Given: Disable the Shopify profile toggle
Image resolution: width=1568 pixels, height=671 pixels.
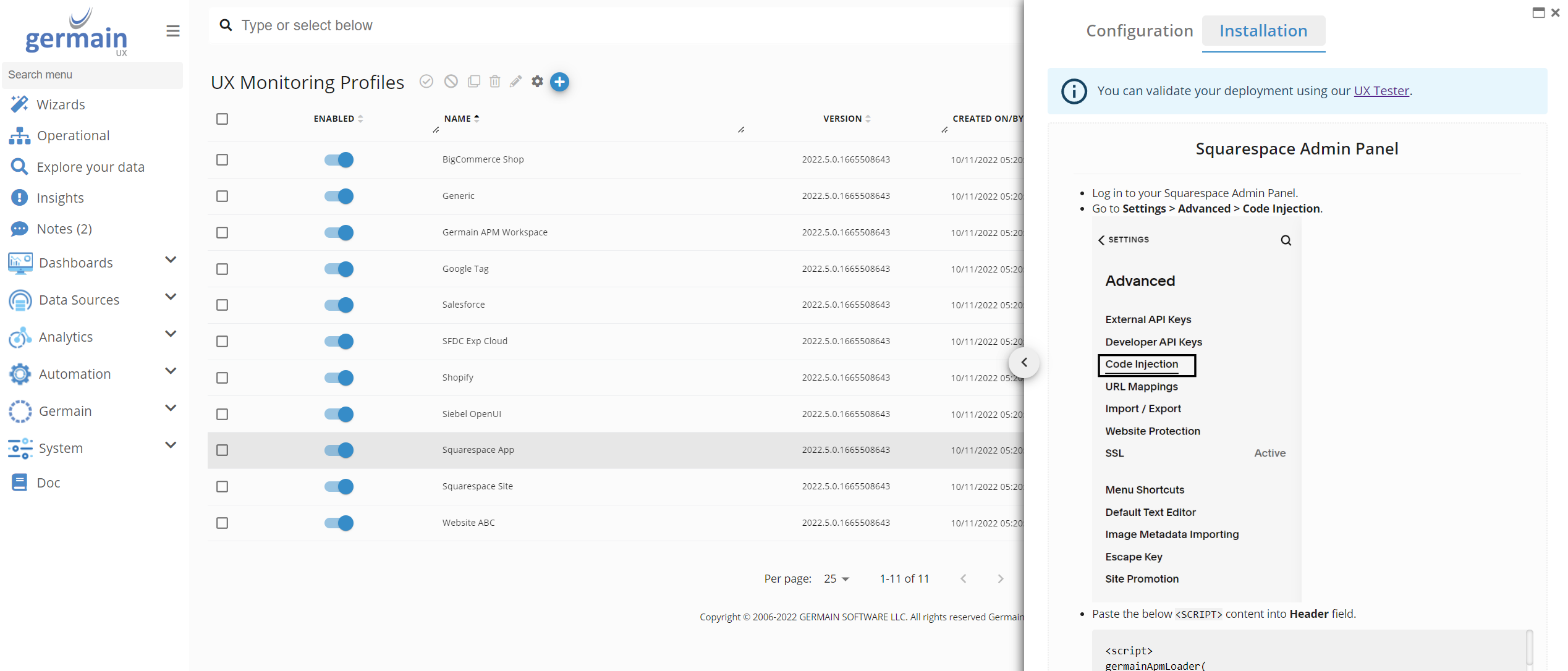Looking at the screenshot, I should tap(339, 378).
